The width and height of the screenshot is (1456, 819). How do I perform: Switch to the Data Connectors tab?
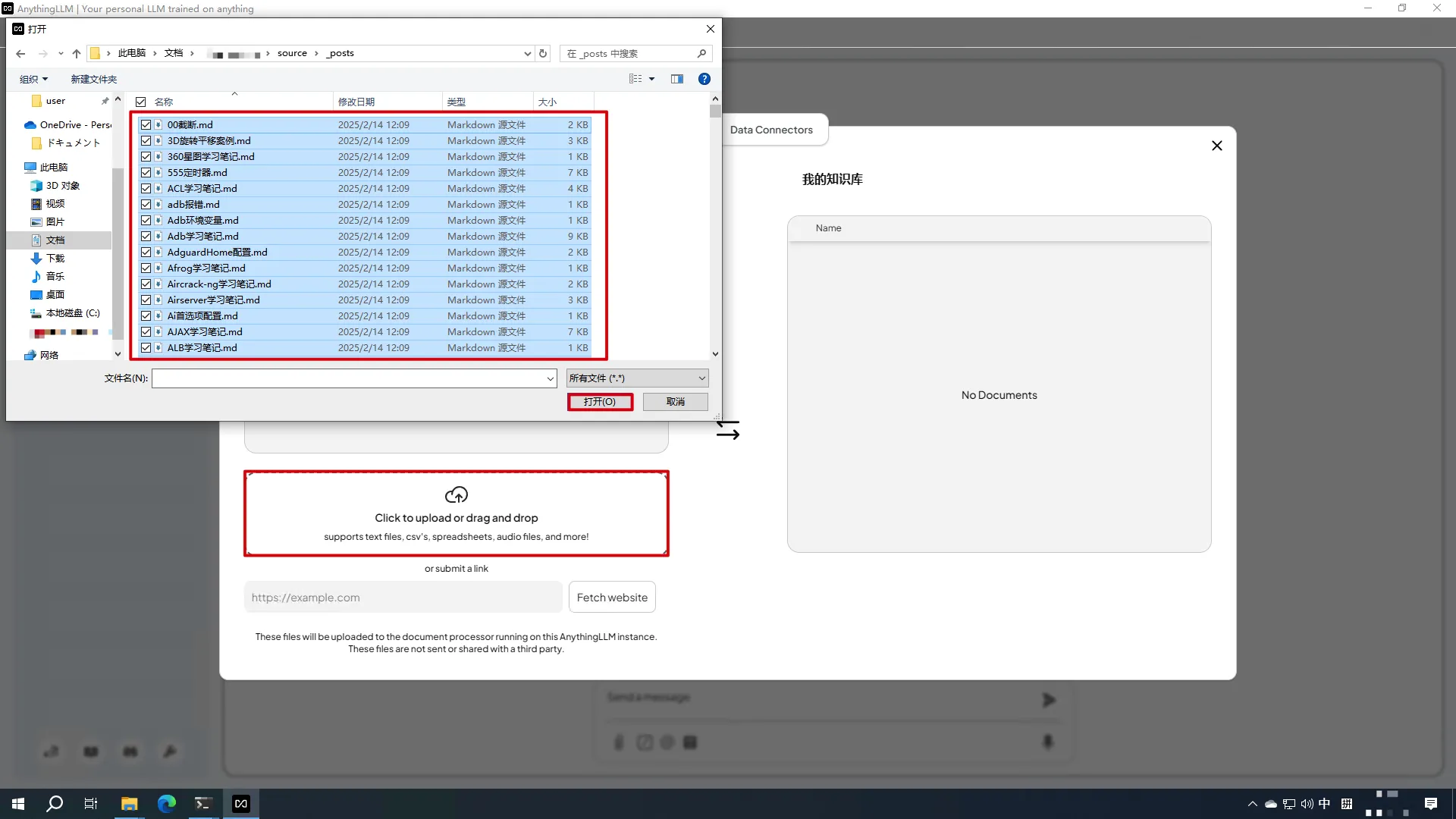pos(771,130)
